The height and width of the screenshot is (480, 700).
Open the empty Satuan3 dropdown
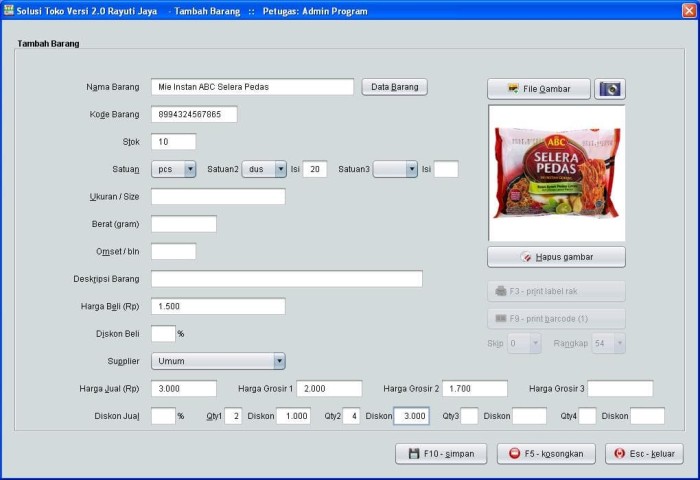(412, 169)
